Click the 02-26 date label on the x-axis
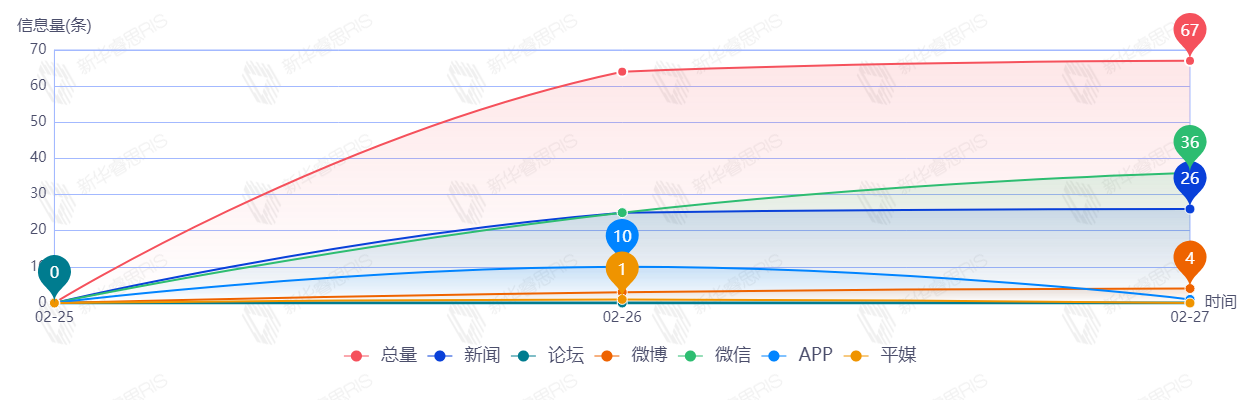The width and height of the screenshot is (1260, 400). (x=622, y=317)
